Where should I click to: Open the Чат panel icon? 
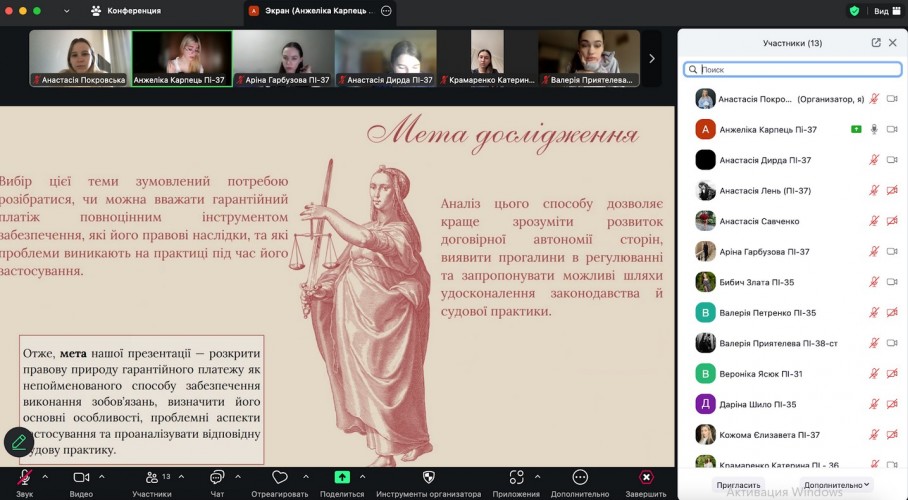click(217, 478)
